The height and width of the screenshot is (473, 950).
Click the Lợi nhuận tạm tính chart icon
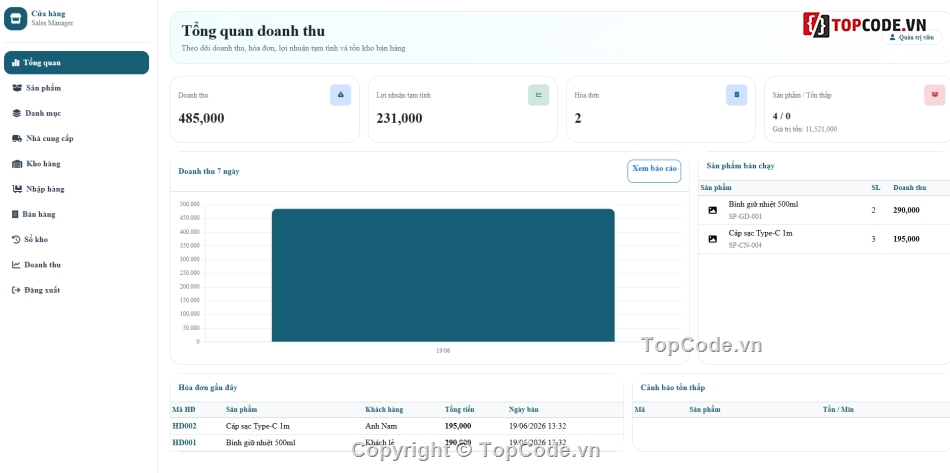coord(539,95)
